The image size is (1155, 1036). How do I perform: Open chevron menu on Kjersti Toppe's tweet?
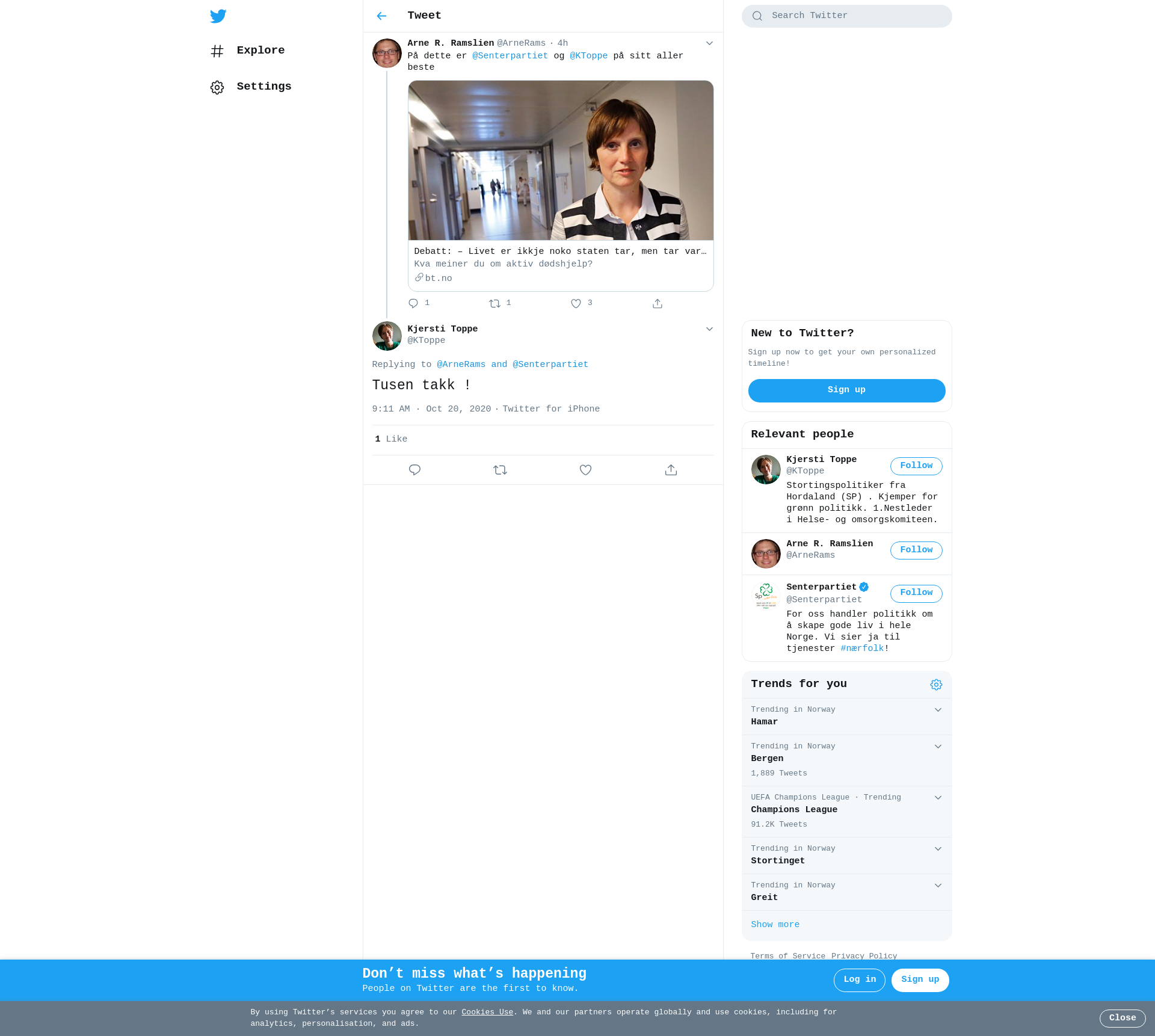pos(709,329)
